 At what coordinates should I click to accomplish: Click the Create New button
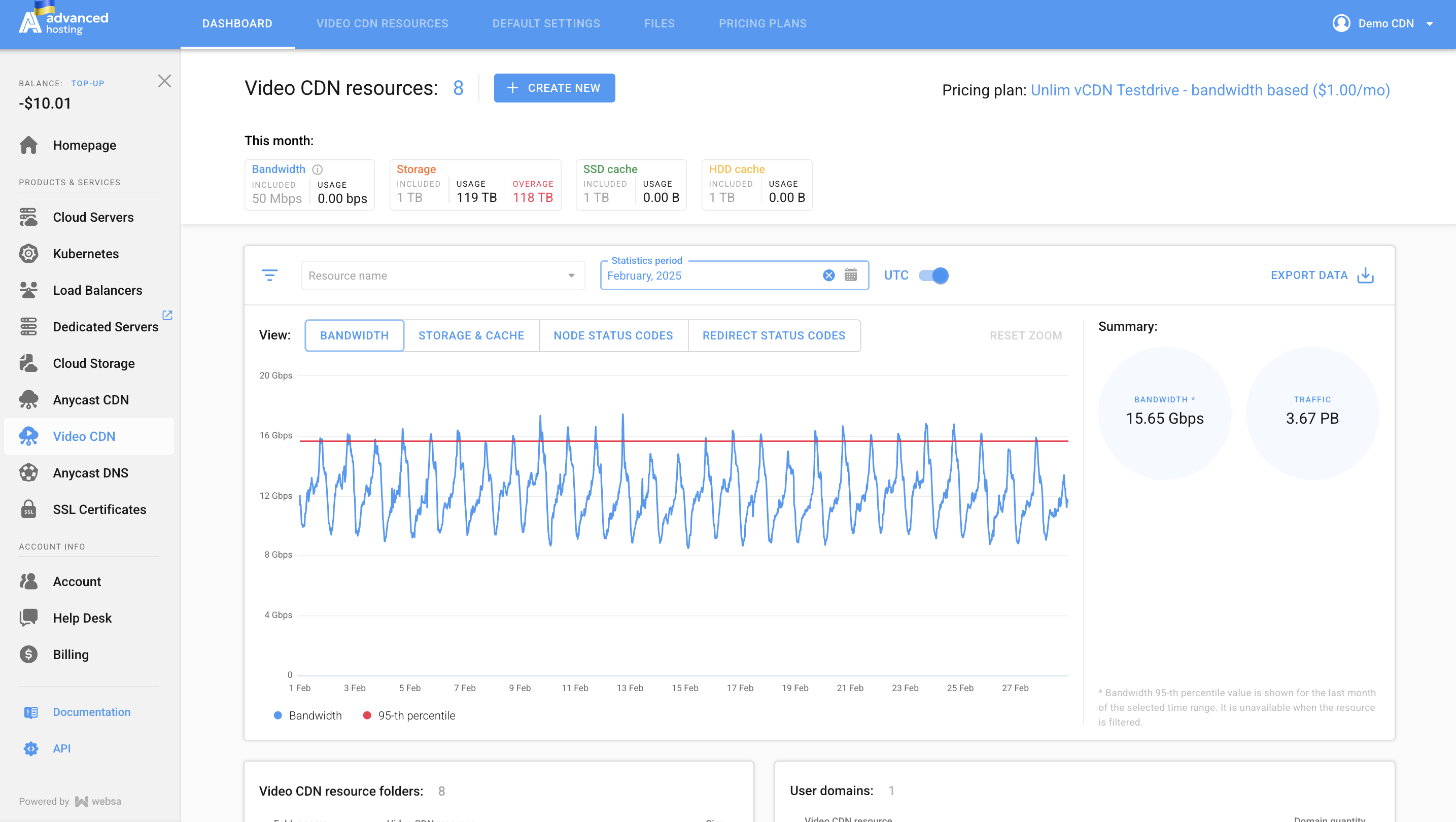(x=554, y=88)
